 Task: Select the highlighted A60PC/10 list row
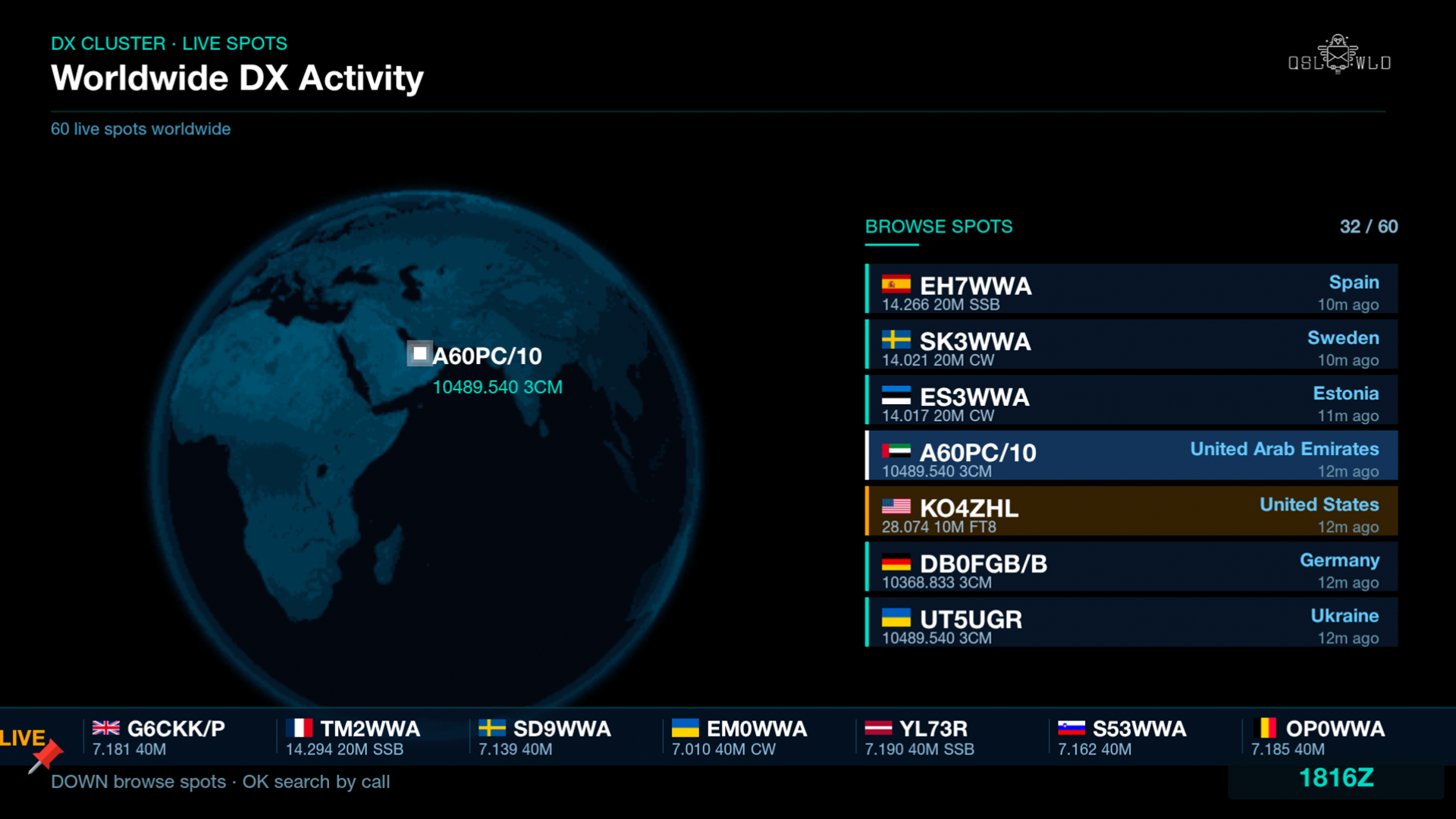(1131, 455)
